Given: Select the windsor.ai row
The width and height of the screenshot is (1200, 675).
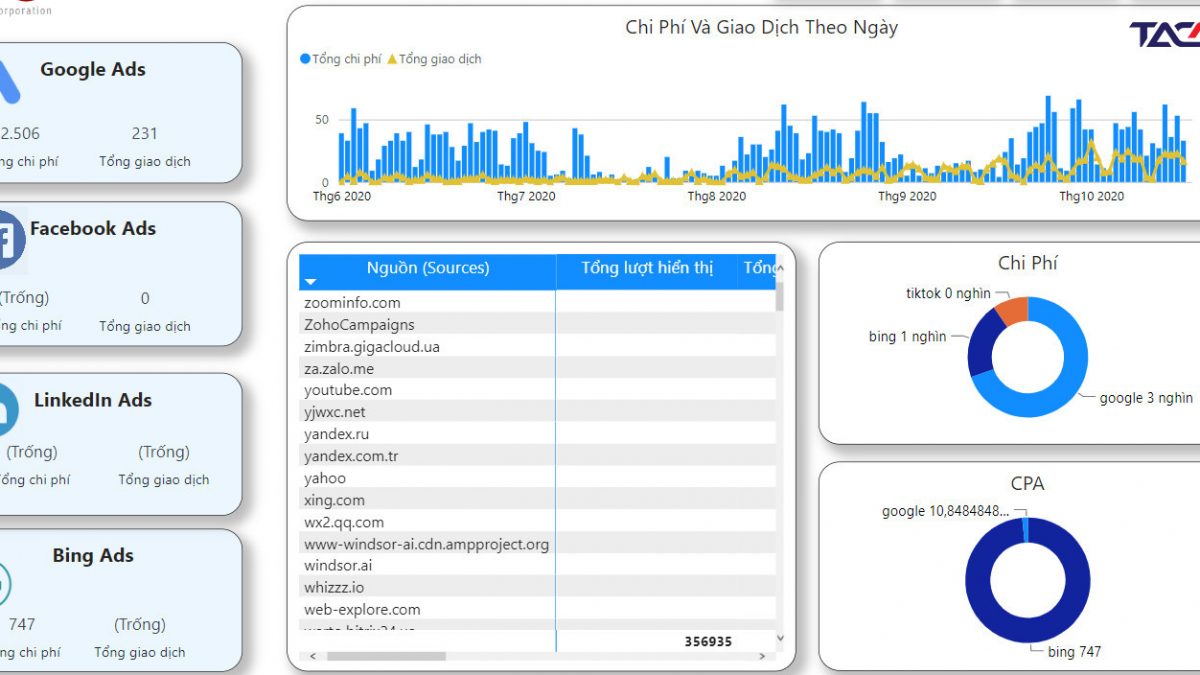Looking at the screenshot, I should coord(538,565).
